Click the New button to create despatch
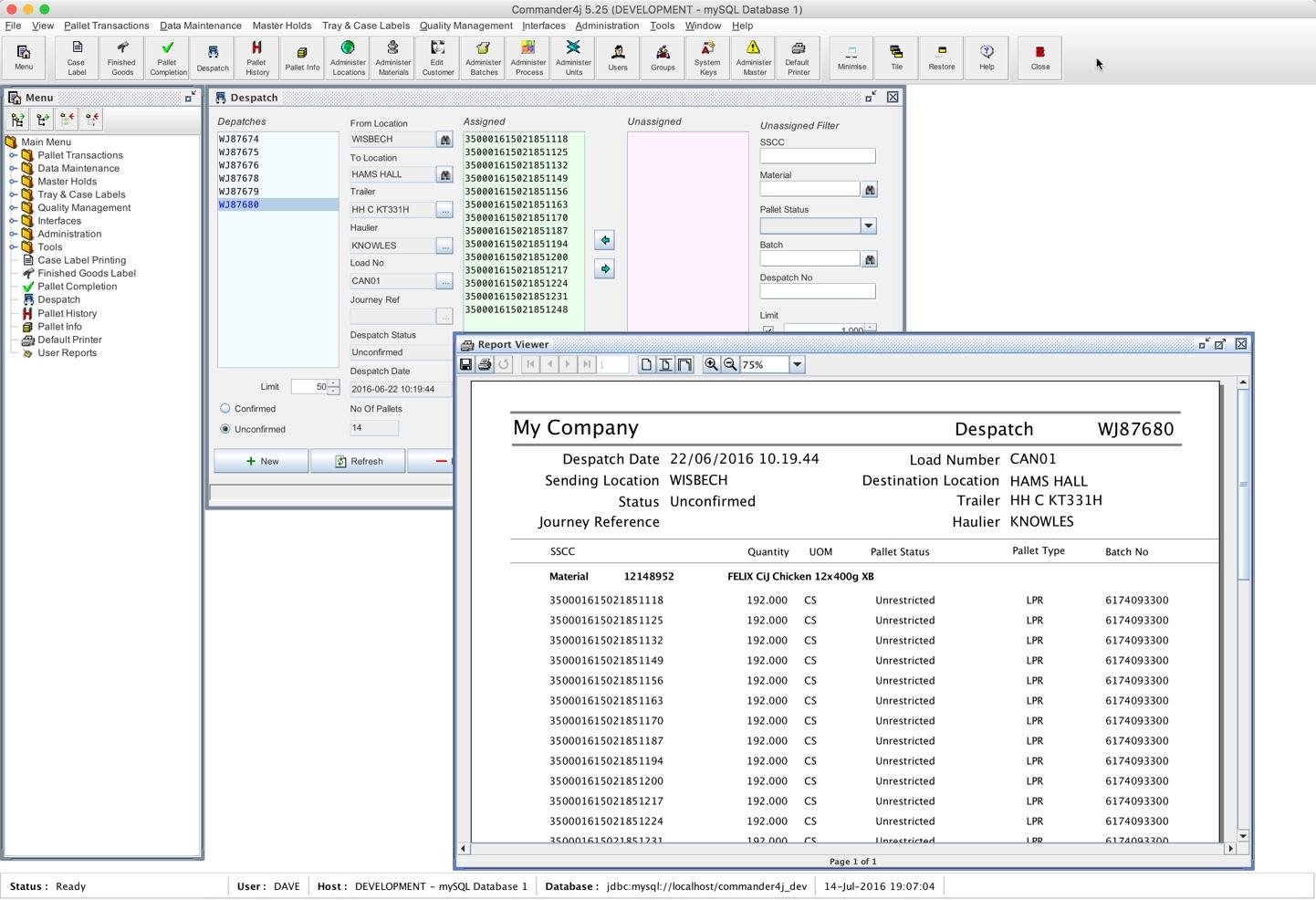The image size is (1316, 900). [261, 461]
